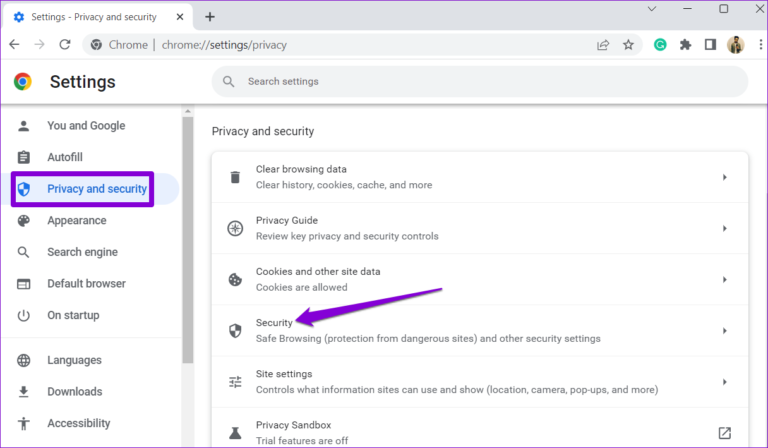Viewport: 768px width, 448px height.
Task: Click Site settings title
Action: tap(284, 374)
